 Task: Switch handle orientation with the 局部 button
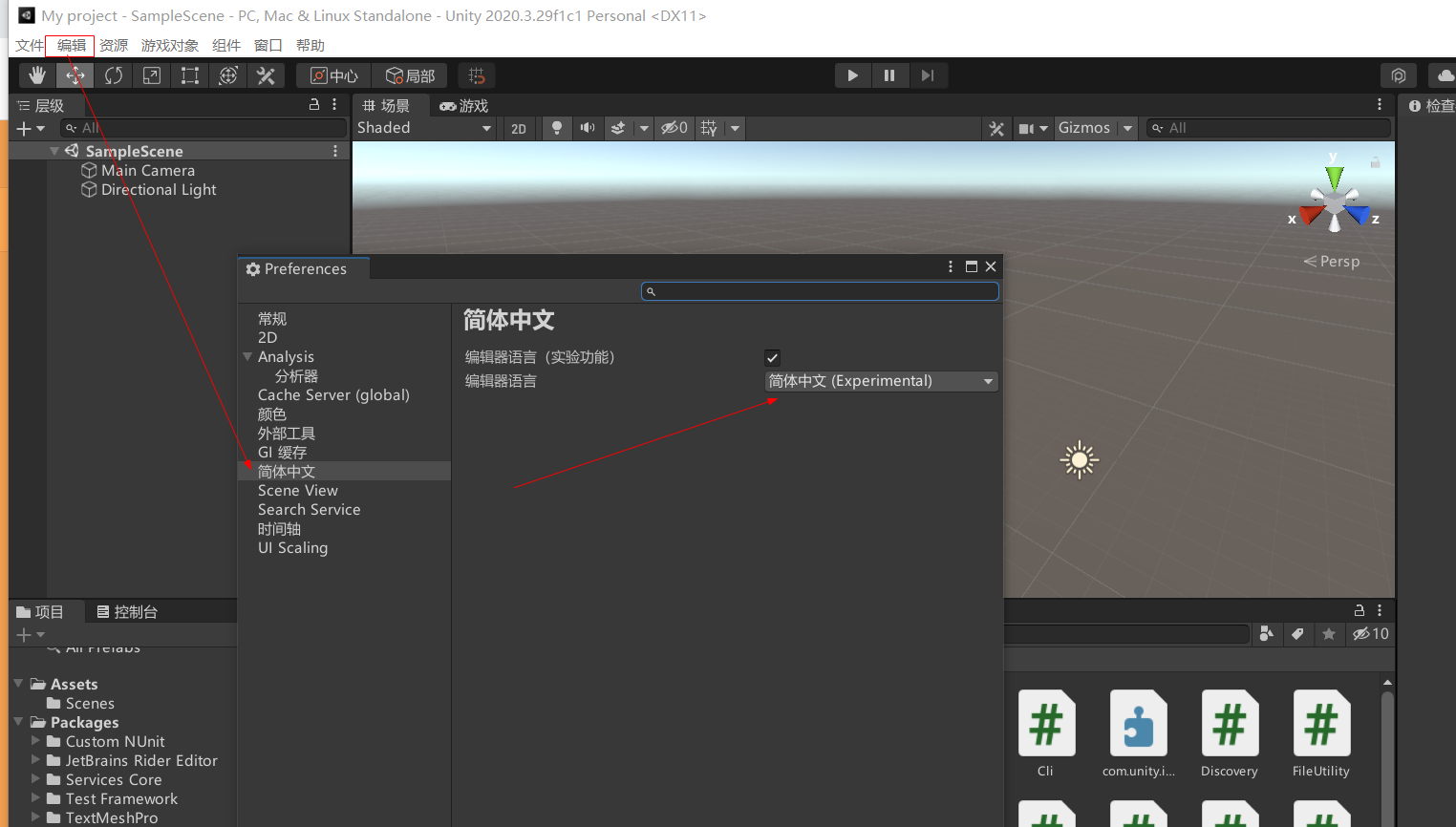coord(411,74)
